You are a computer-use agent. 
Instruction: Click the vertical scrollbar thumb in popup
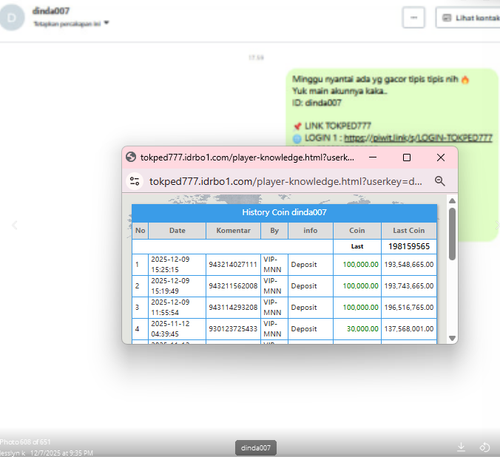point(452,234)
